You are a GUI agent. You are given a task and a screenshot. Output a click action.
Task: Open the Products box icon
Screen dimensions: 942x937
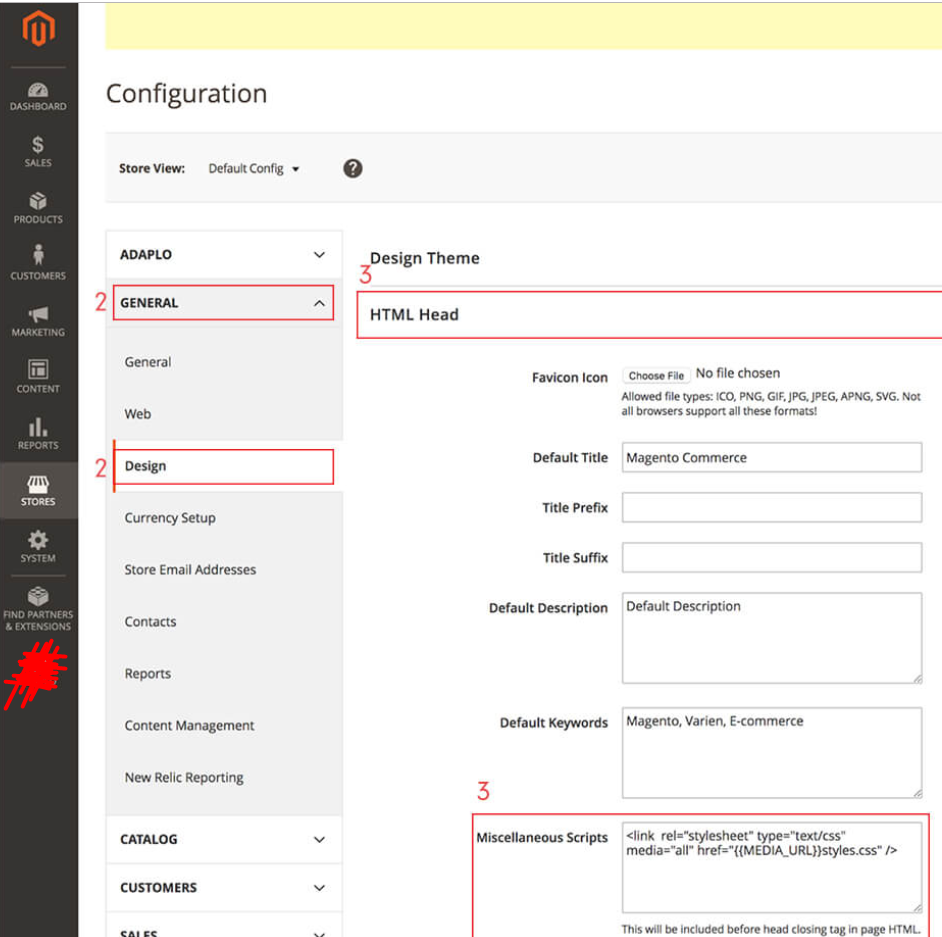pos(38,201)
